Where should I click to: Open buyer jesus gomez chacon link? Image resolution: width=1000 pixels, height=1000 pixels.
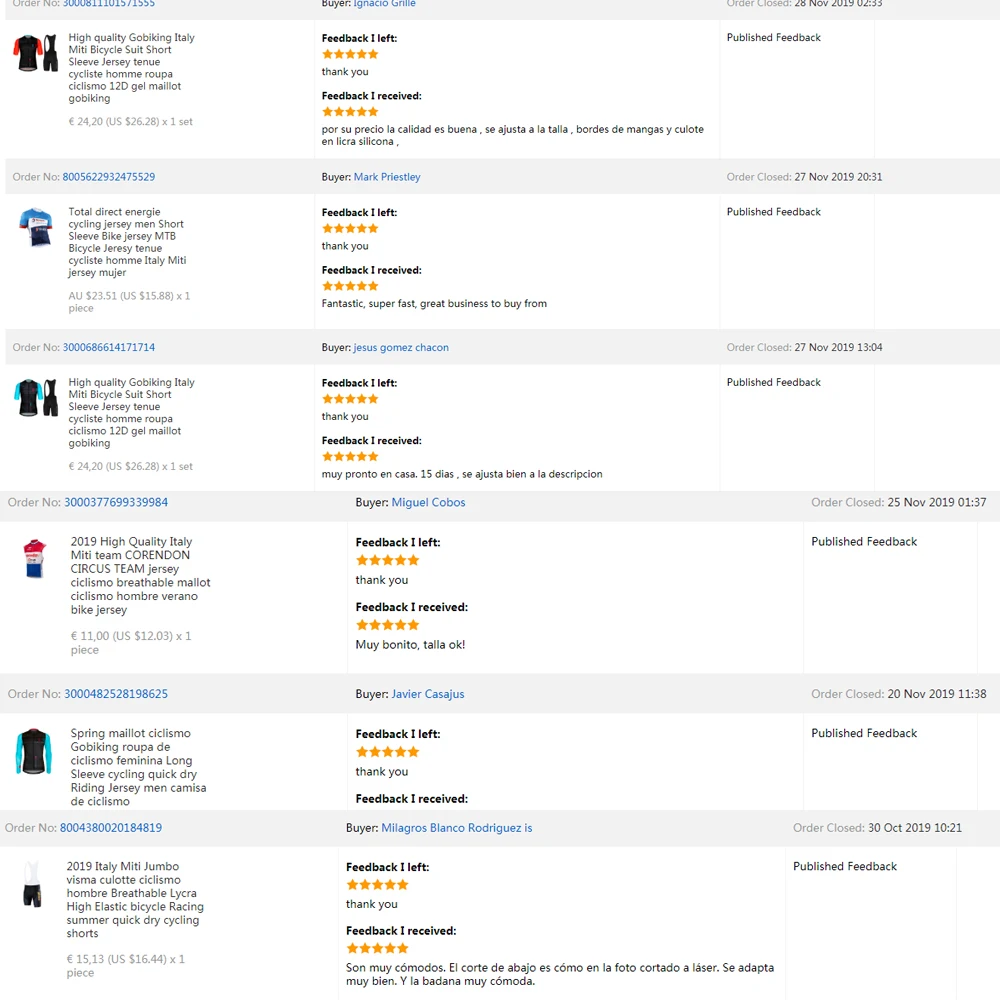(x=401, y=348)
